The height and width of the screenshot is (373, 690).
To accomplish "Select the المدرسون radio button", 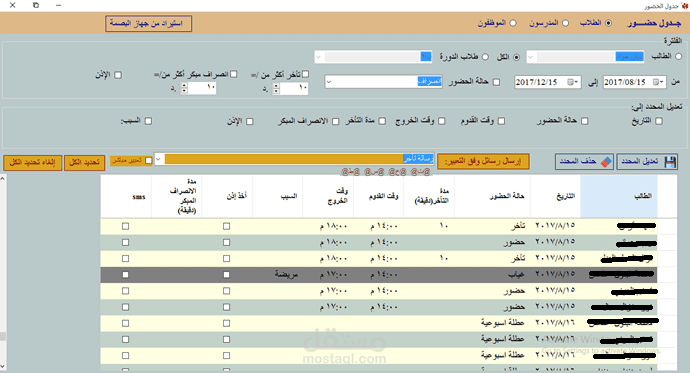I will (565, 23).
